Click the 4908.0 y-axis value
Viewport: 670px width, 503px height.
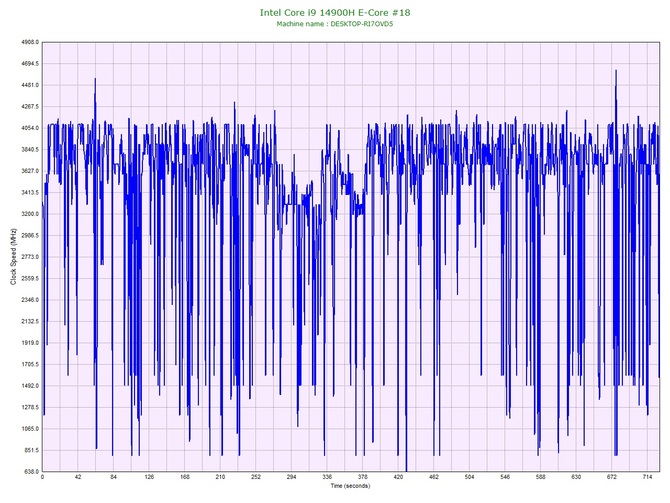(30, 42)
